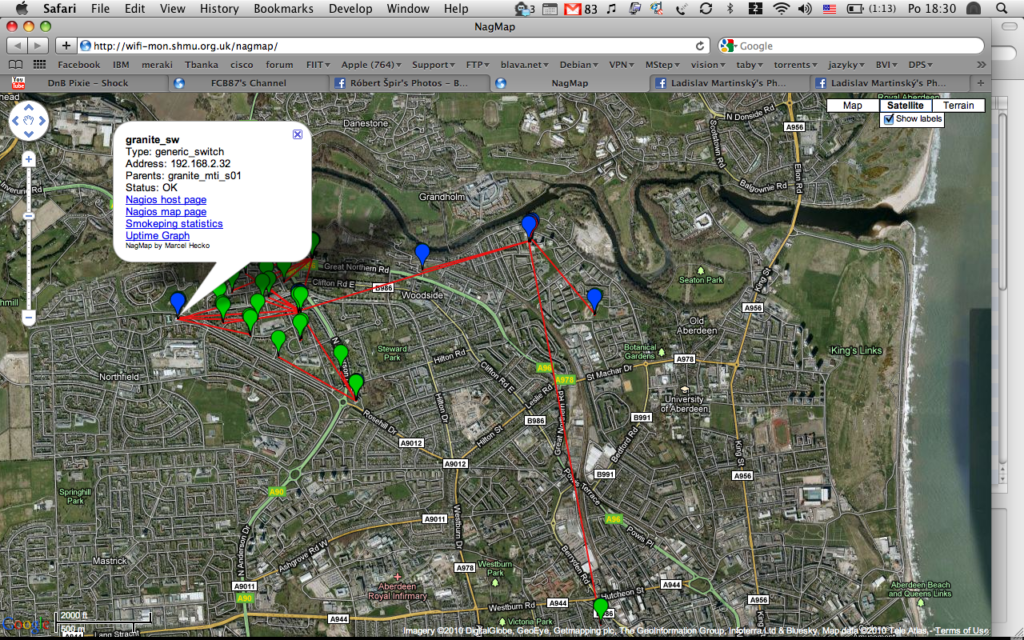
Task: Expand the Debian bookmarks folder
Action: click(x=579, y=65)
